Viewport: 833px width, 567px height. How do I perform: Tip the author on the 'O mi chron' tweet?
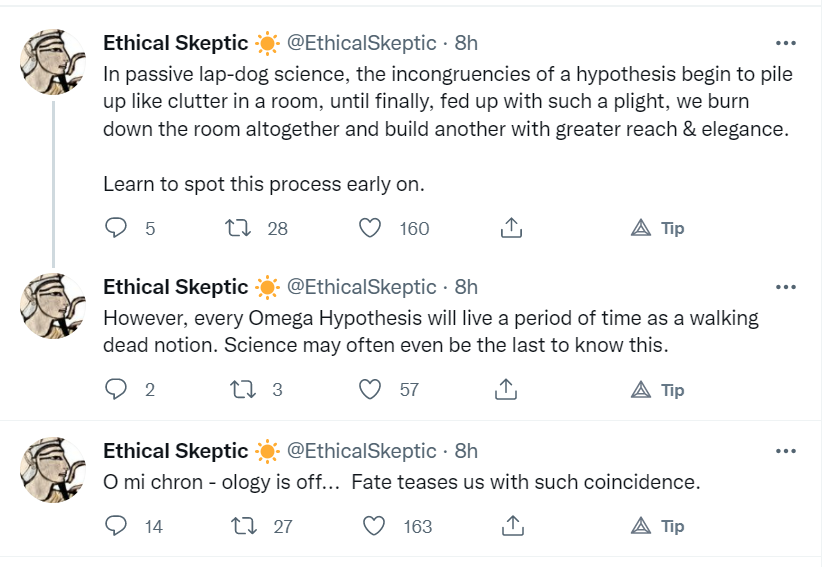tap(658, 525)
